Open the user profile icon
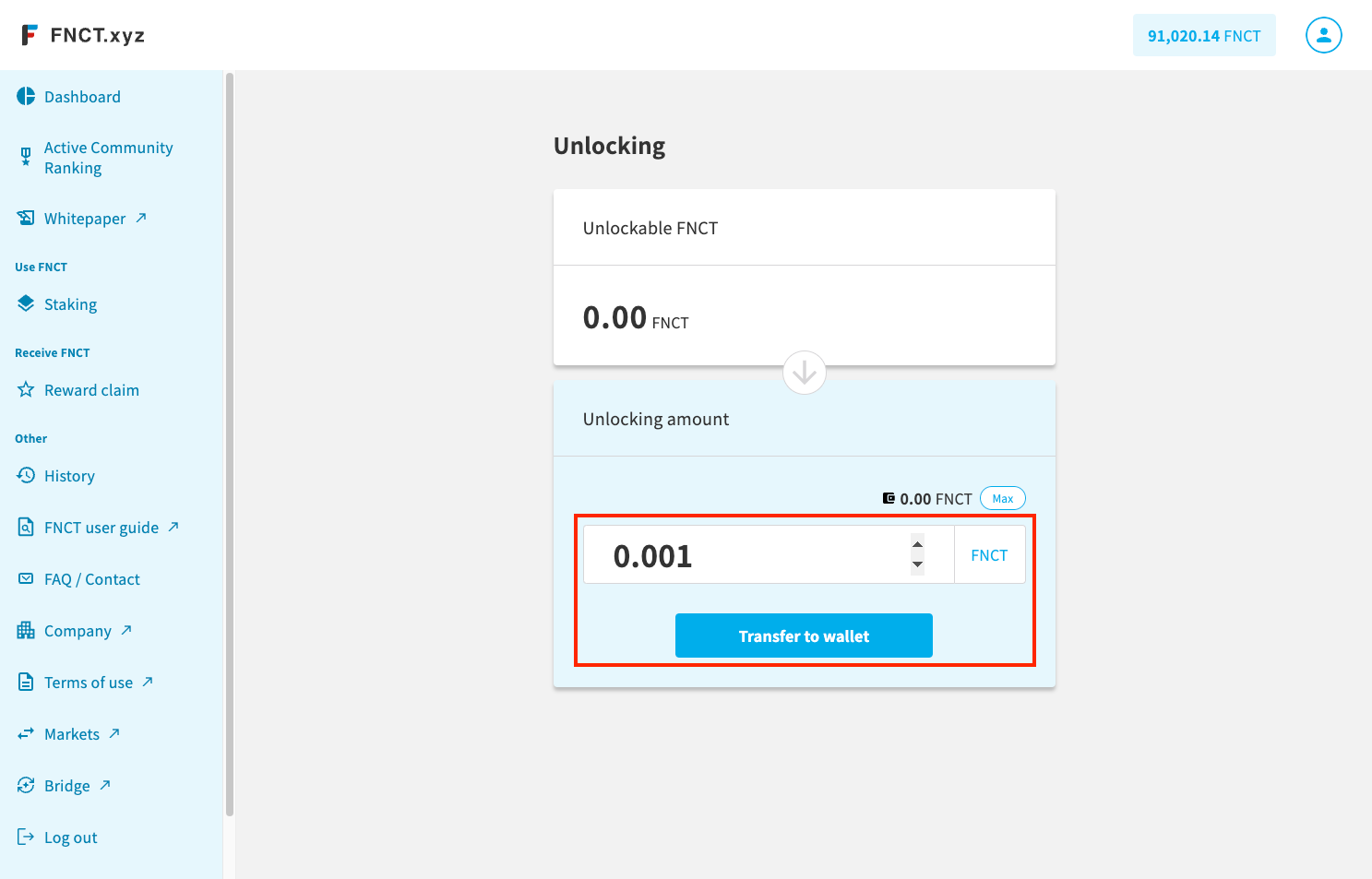Screen dimensions: 1372x879 tap(1323, 35)
